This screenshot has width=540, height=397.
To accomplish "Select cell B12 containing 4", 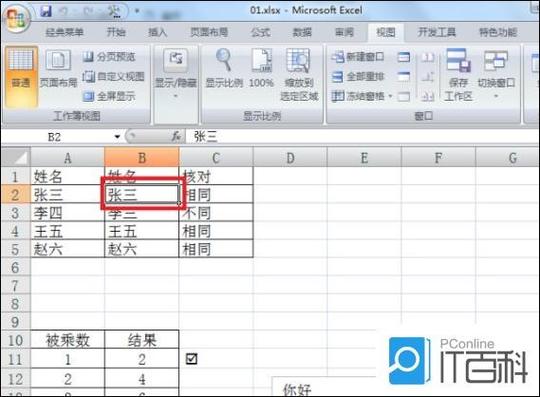I will pyautogui.click(x=142, y=379).
